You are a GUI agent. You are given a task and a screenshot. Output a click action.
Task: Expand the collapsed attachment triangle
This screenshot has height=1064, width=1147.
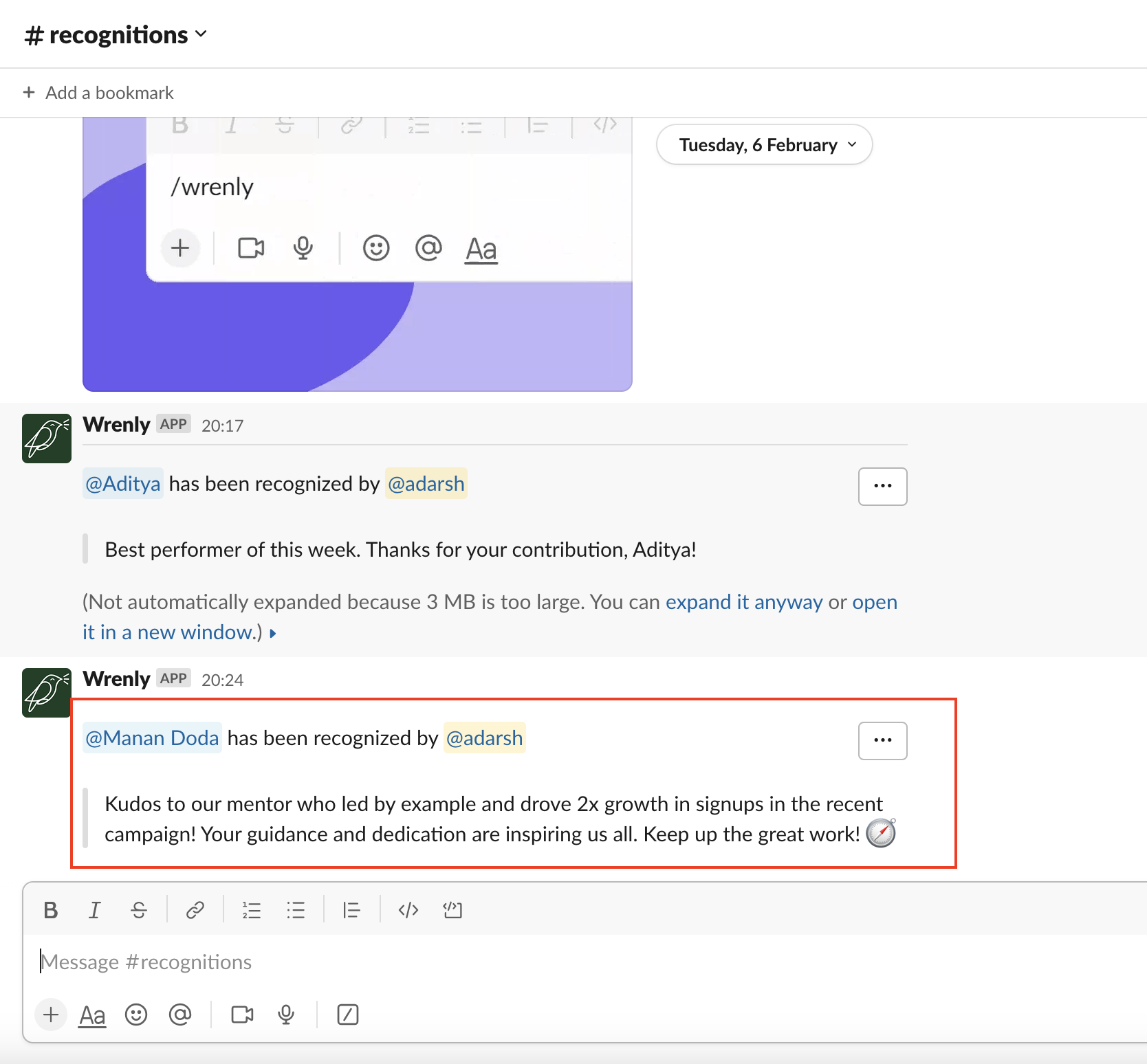click(273, 634)
